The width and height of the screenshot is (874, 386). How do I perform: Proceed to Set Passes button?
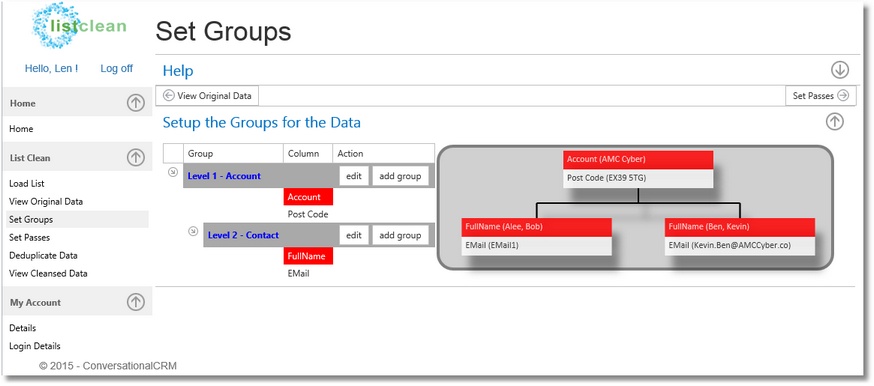pyautogui.click(x=820, y=96)
